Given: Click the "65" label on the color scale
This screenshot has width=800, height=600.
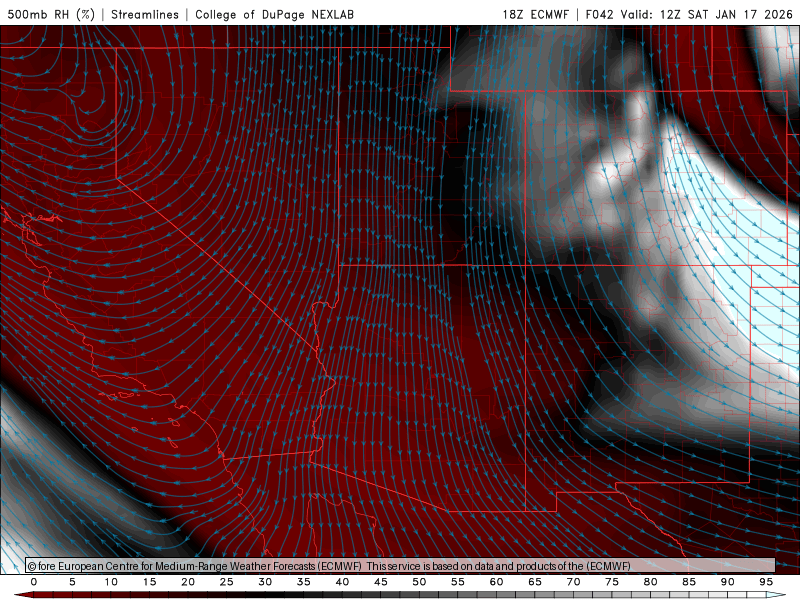Looking at the screenshot, I should (535, 582).
